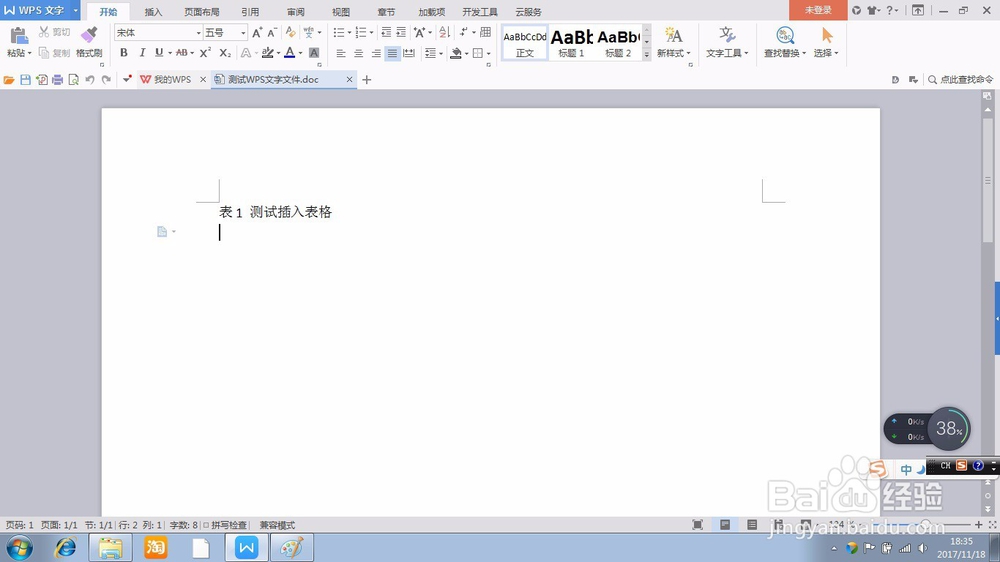Click the font color A swatch

point(290,53)
